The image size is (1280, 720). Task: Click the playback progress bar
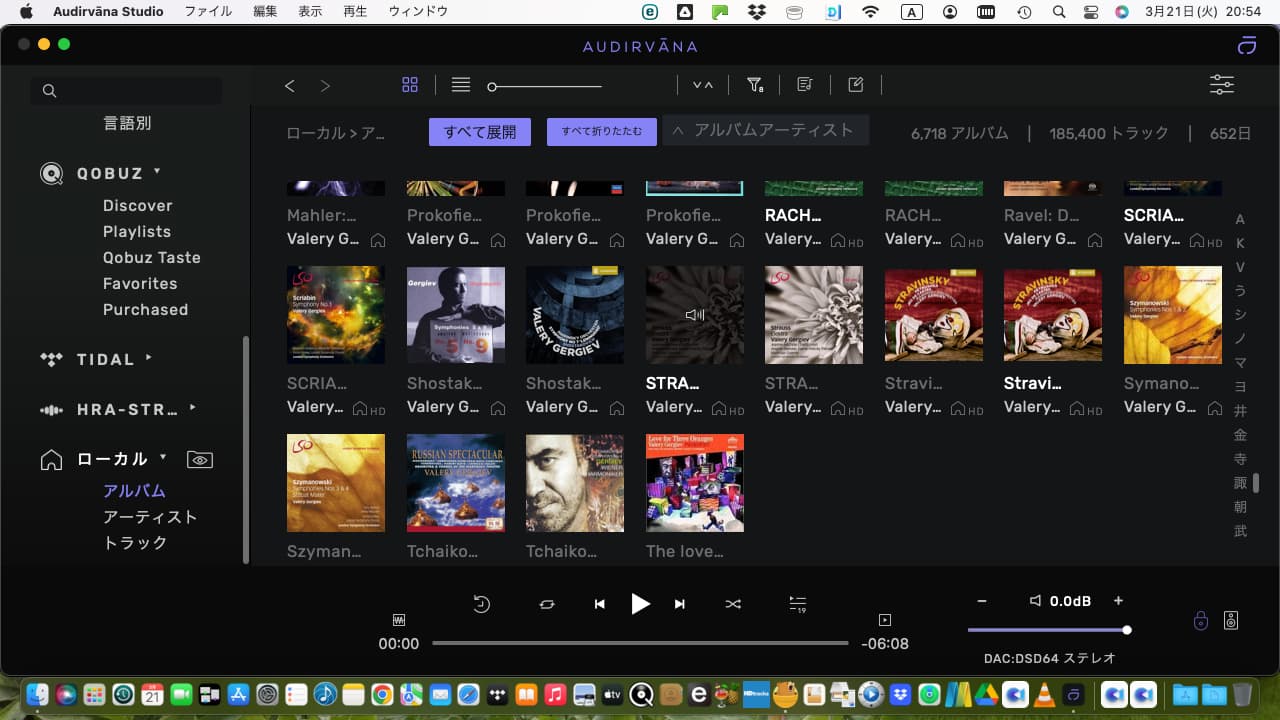(640, 643)
